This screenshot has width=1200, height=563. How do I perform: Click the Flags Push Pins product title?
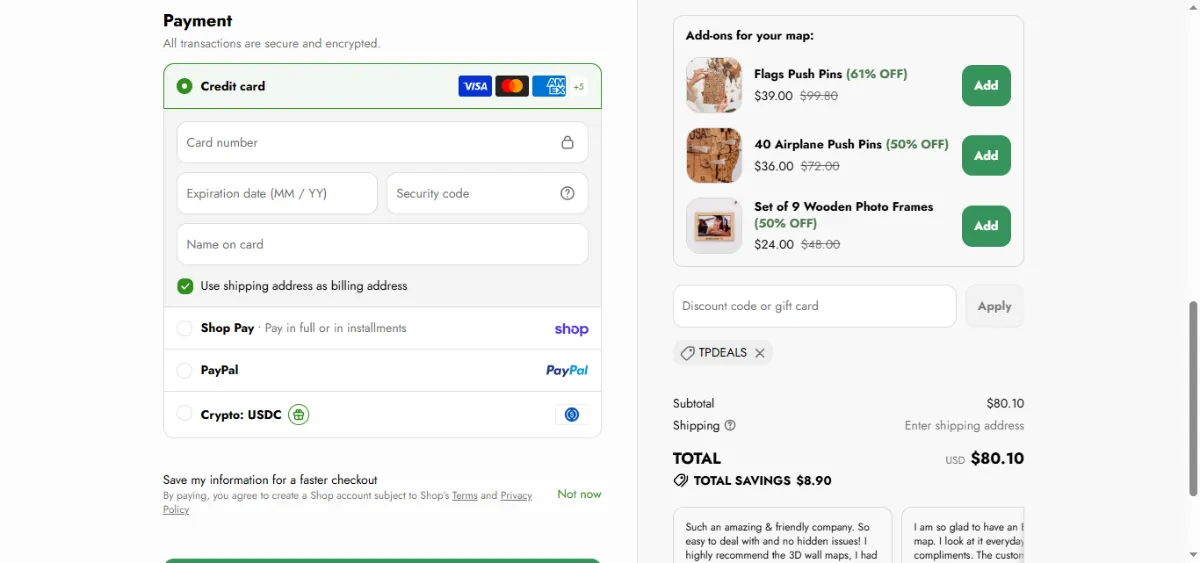pos(799,74)
